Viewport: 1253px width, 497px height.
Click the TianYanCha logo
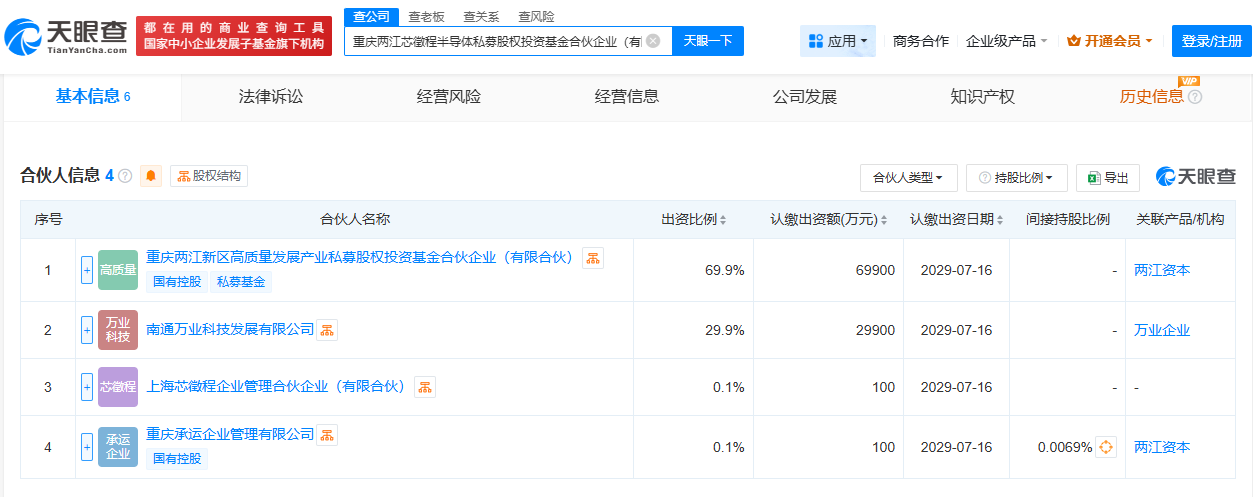tap(66, 36)
